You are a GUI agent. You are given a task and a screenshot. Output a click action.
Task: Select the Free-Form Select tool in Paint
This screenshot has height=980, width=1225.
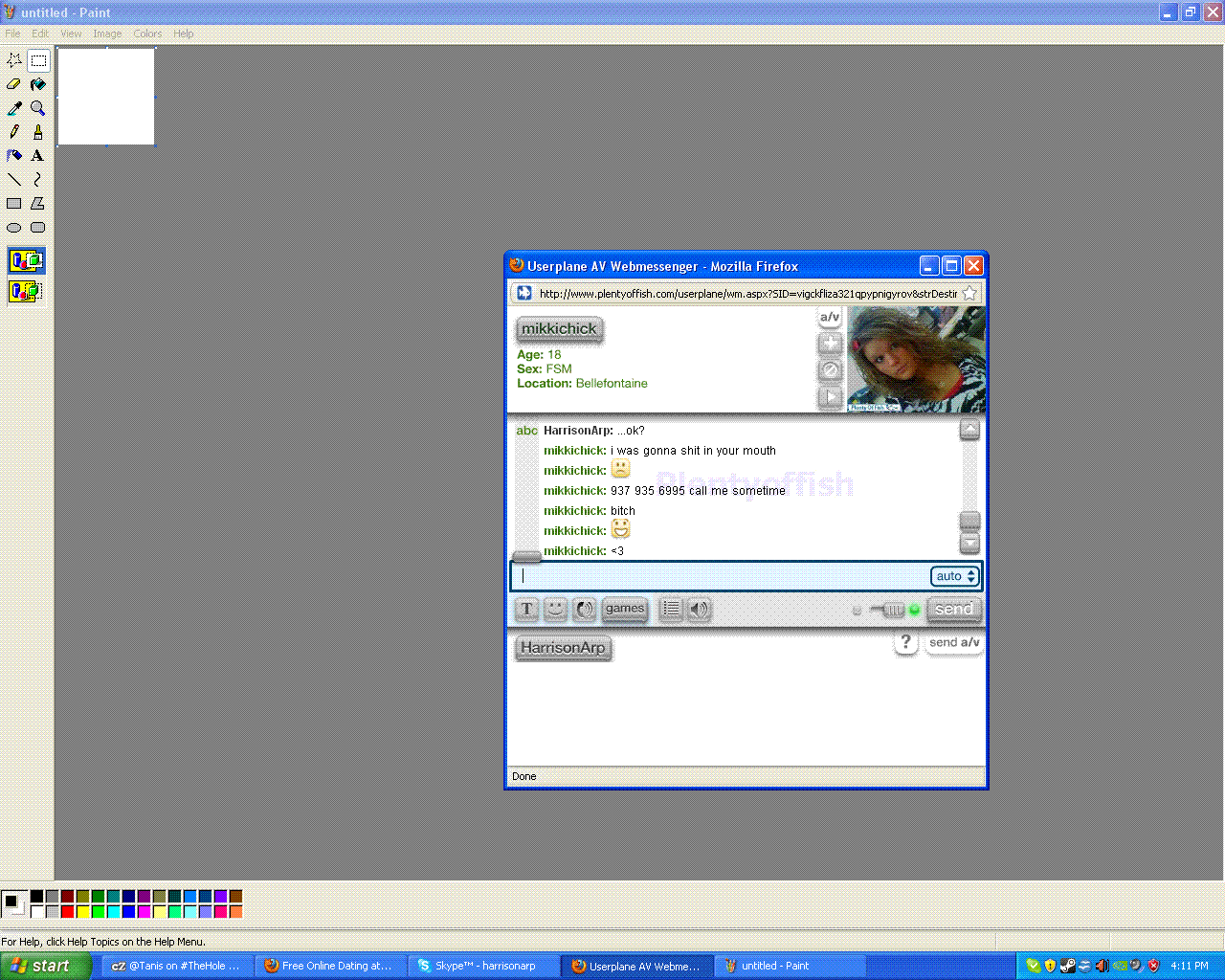pos(14,60)
